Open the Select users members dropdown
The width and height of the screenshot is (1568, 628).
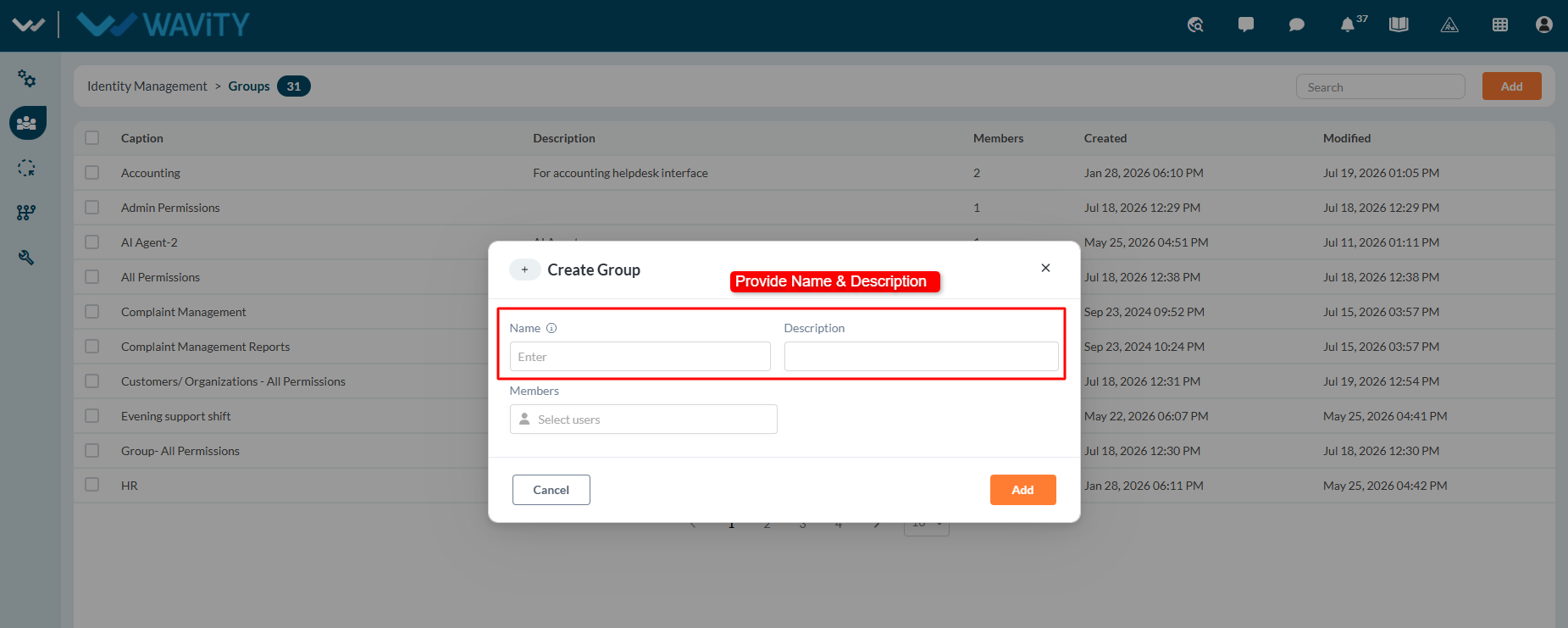(x=643, y=420)
